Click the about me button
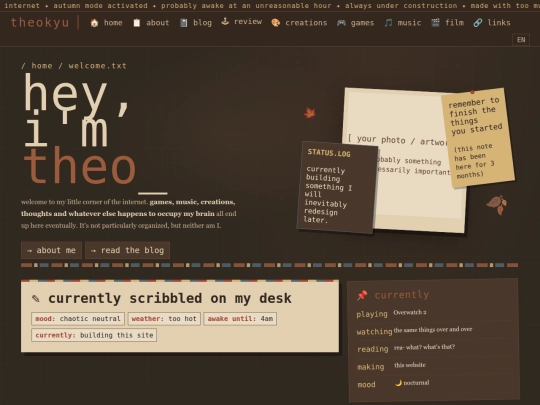 coord(51,250)
